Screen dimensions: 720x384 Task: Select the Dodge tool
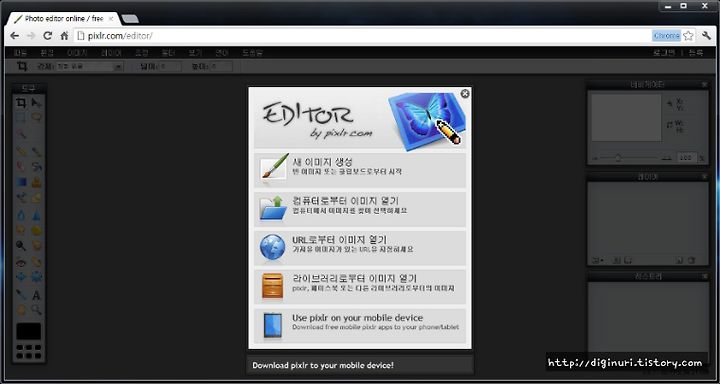[21, 246]
